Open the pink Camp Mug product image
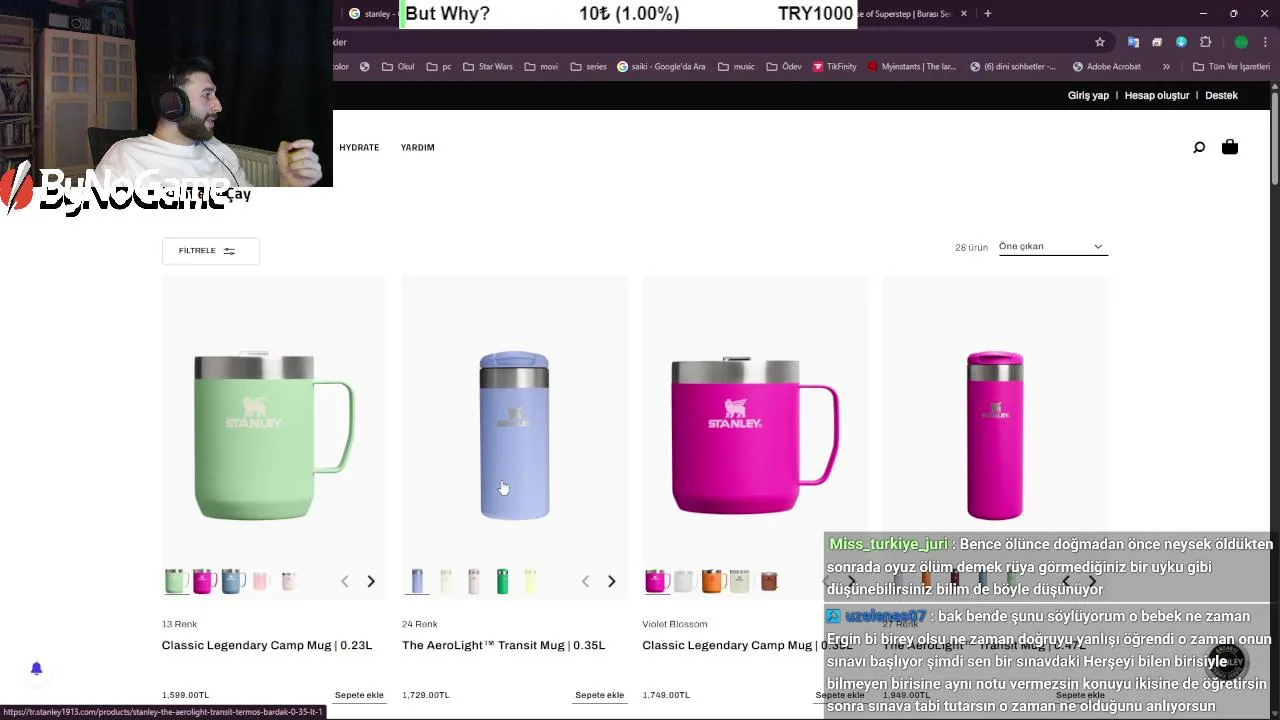The image size is (1280, 720). (755, 436)
